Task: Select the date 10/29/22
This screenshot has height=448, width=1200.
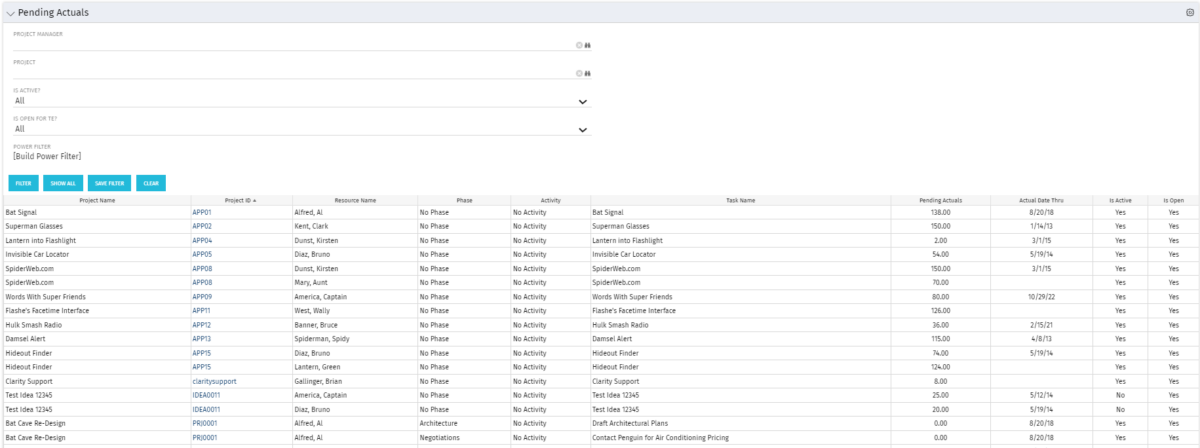Action: pos(1042,297)
